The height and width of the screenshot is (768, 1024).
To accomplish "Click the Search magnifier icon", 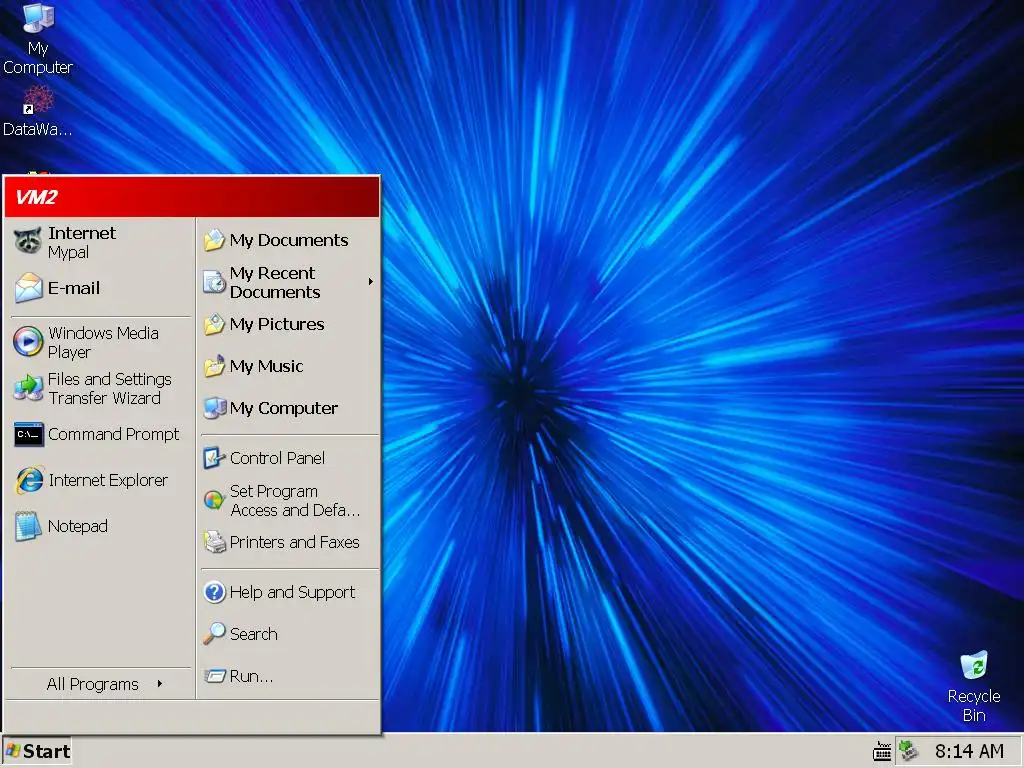I will point(214,633).
